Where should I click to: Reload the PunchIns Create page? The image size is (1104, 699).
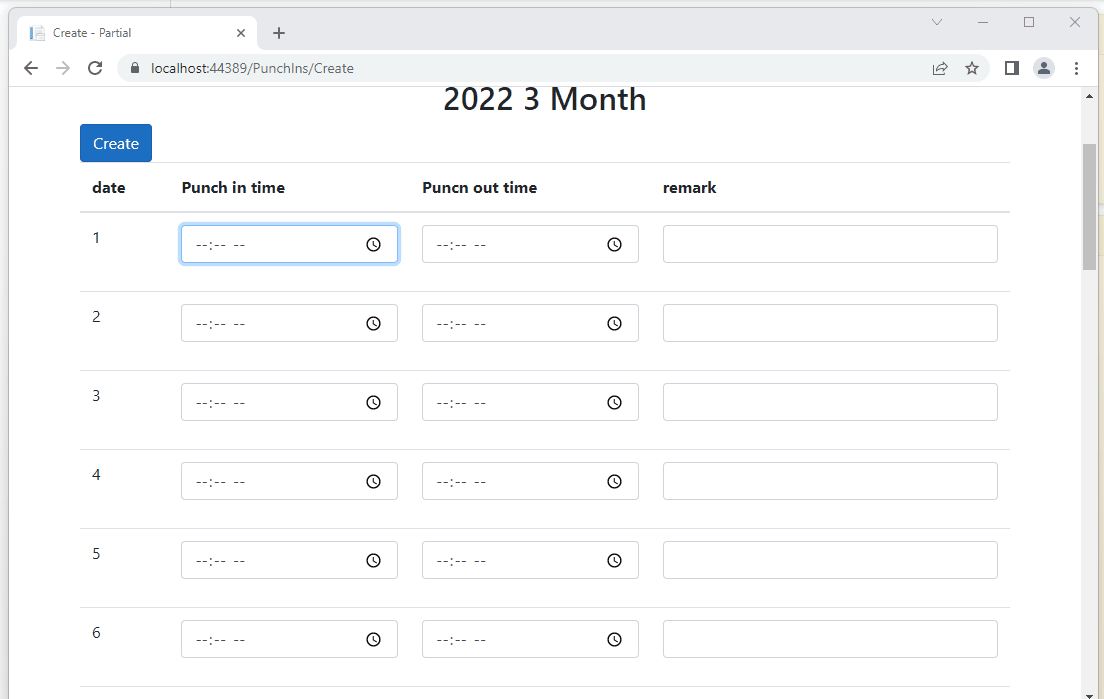95,68
